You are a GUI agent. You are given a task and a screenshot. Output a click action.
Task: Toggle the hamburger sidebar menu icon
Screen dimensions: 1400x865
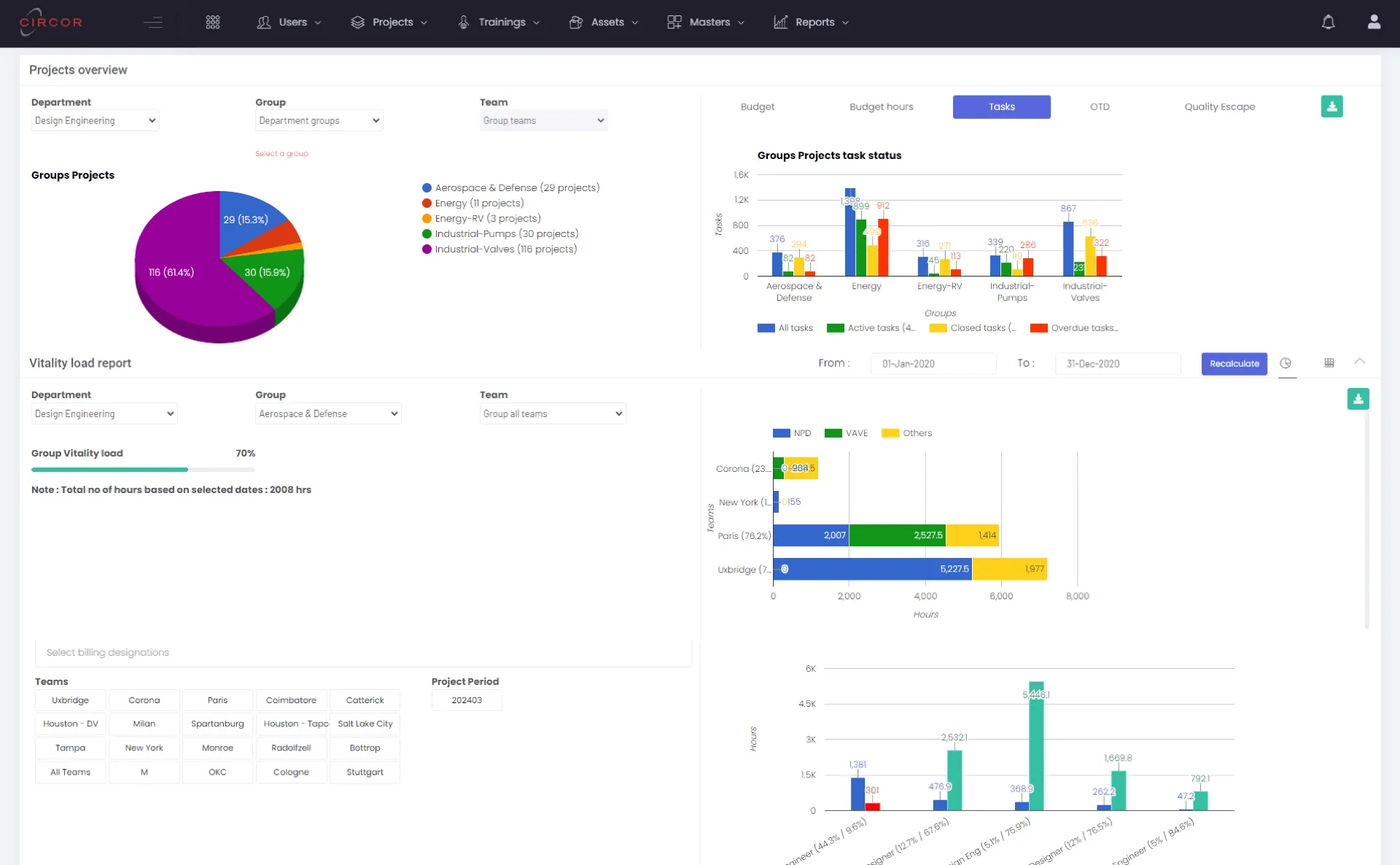153,22
